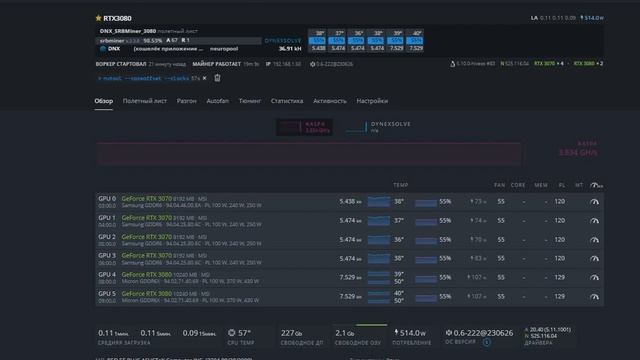Click the 5.438 hashrate in GPU 0 row
This screenshot has height=360, width=640.
pos(350,202)
